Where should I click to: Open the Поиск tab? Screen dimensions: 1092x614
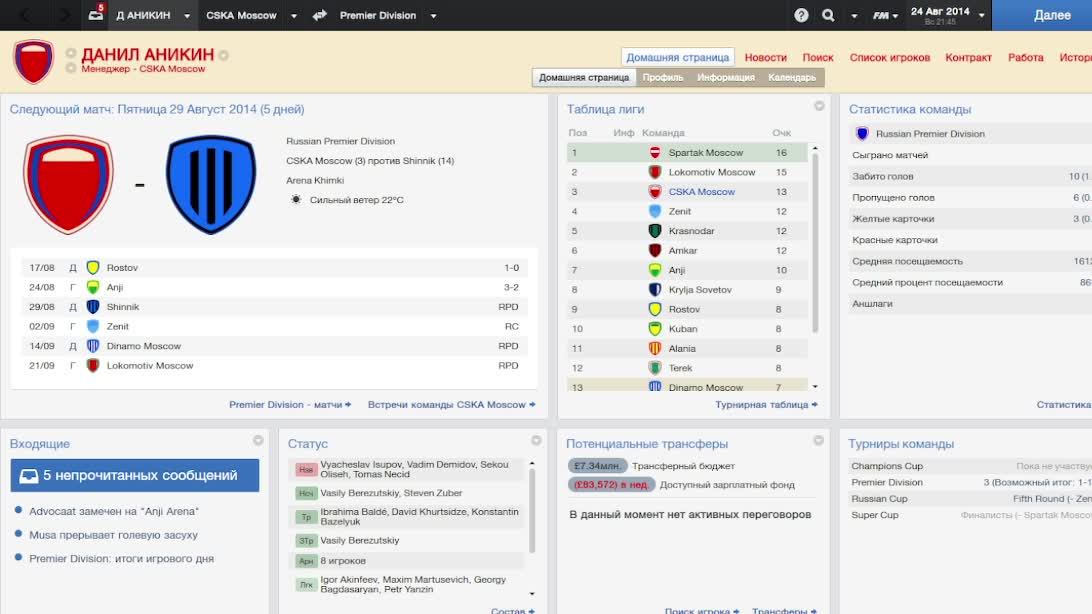point(818,57)
